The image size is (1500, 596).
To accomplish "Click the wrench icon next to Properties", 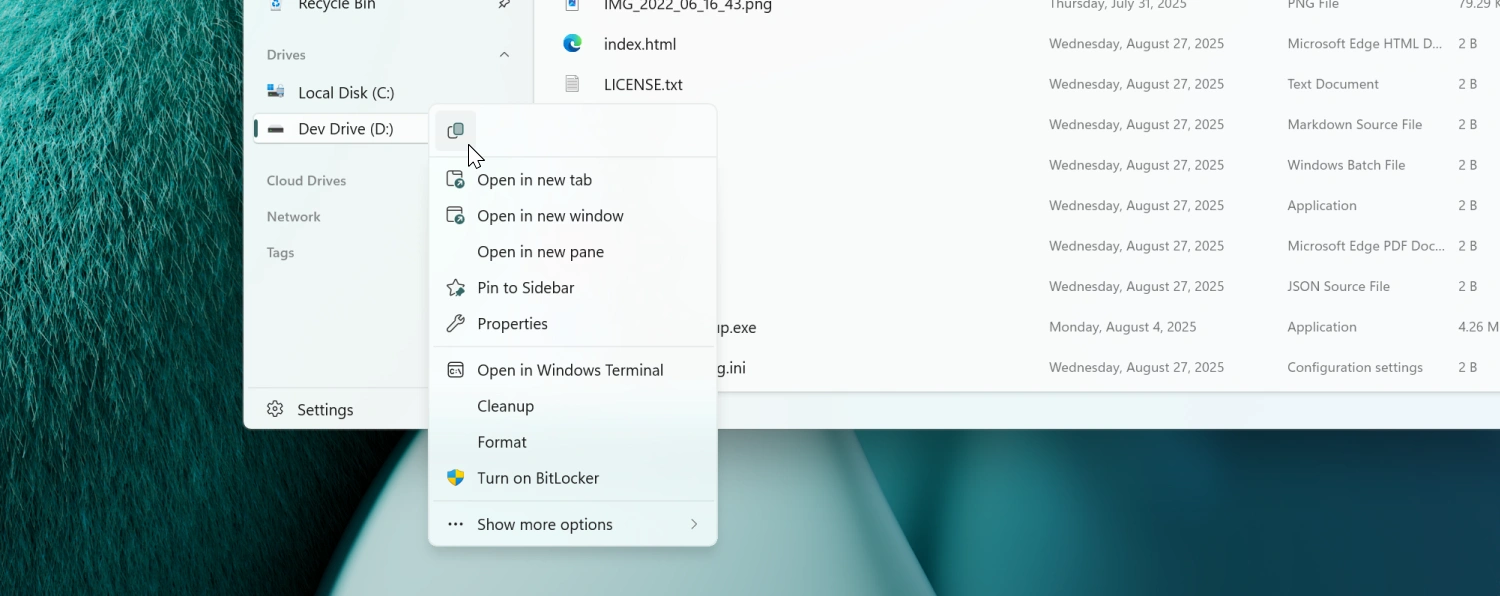I will [455, 323].
